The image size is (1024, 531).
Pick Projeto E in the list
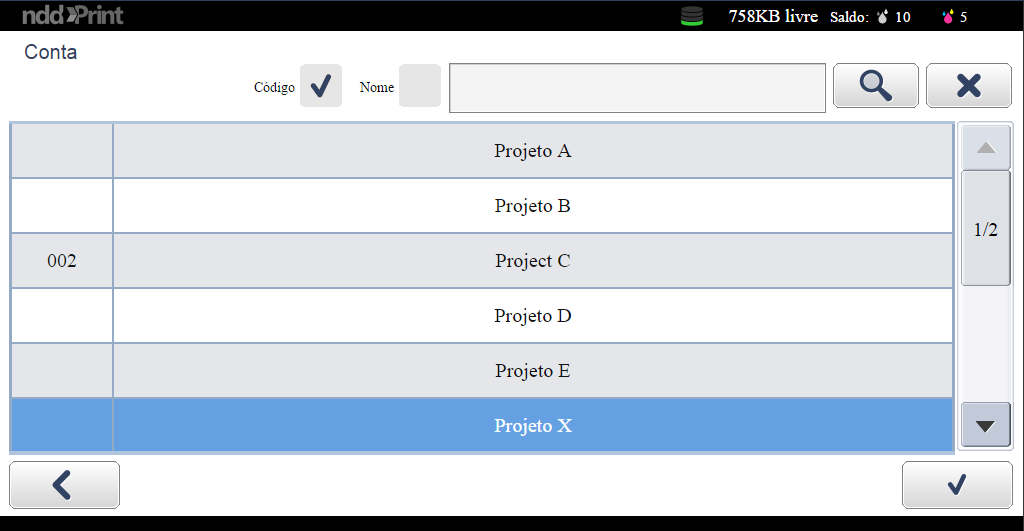tap(532, 371)
